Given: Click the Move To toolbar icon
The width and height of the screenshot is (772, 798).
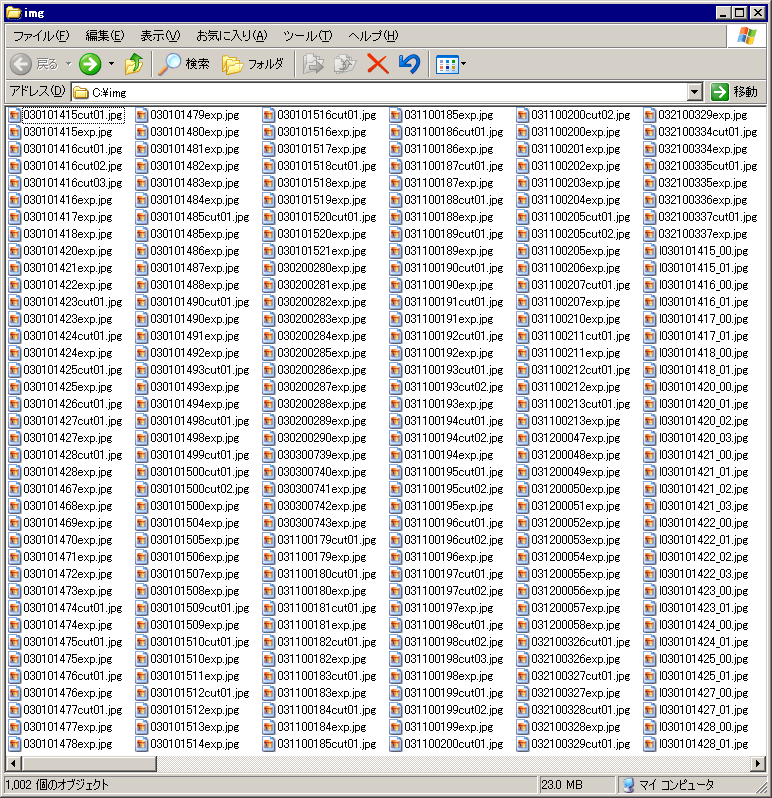Looking at the screenshot, I should point(314,64).
